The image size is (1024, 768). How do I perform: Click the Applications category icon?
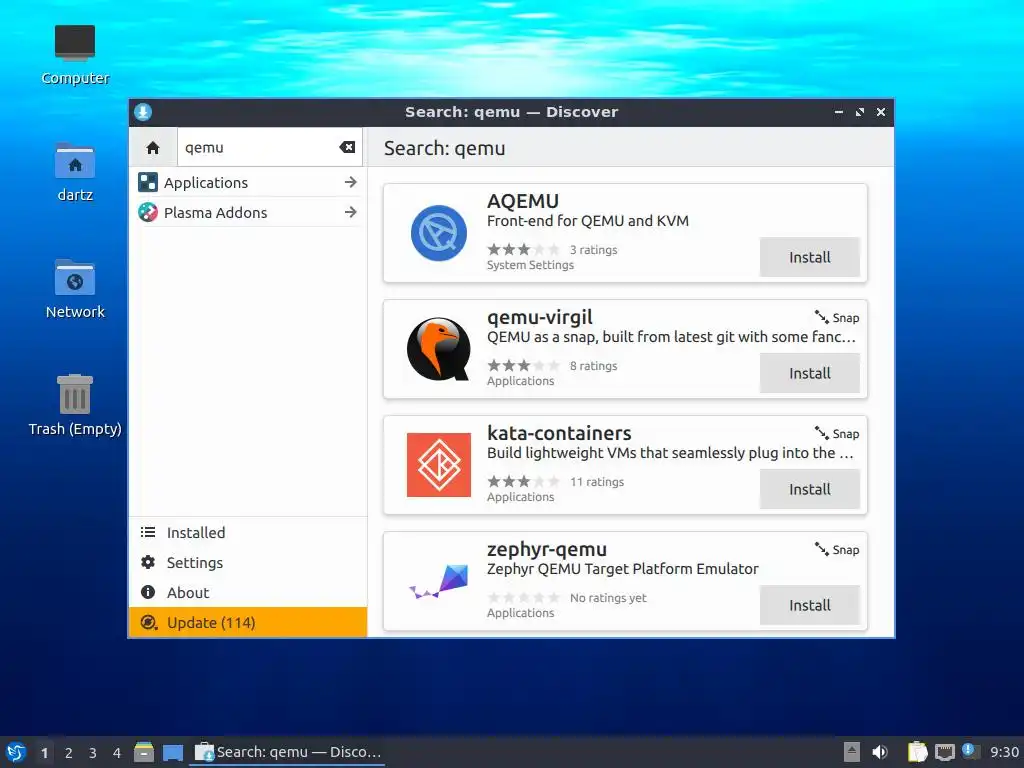148,182
